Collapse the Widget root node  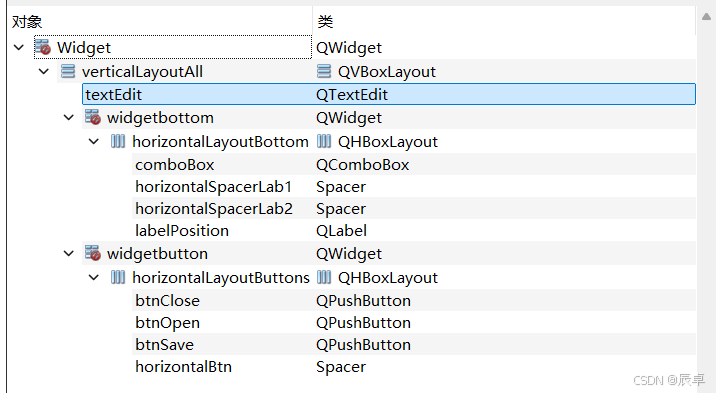19,47
